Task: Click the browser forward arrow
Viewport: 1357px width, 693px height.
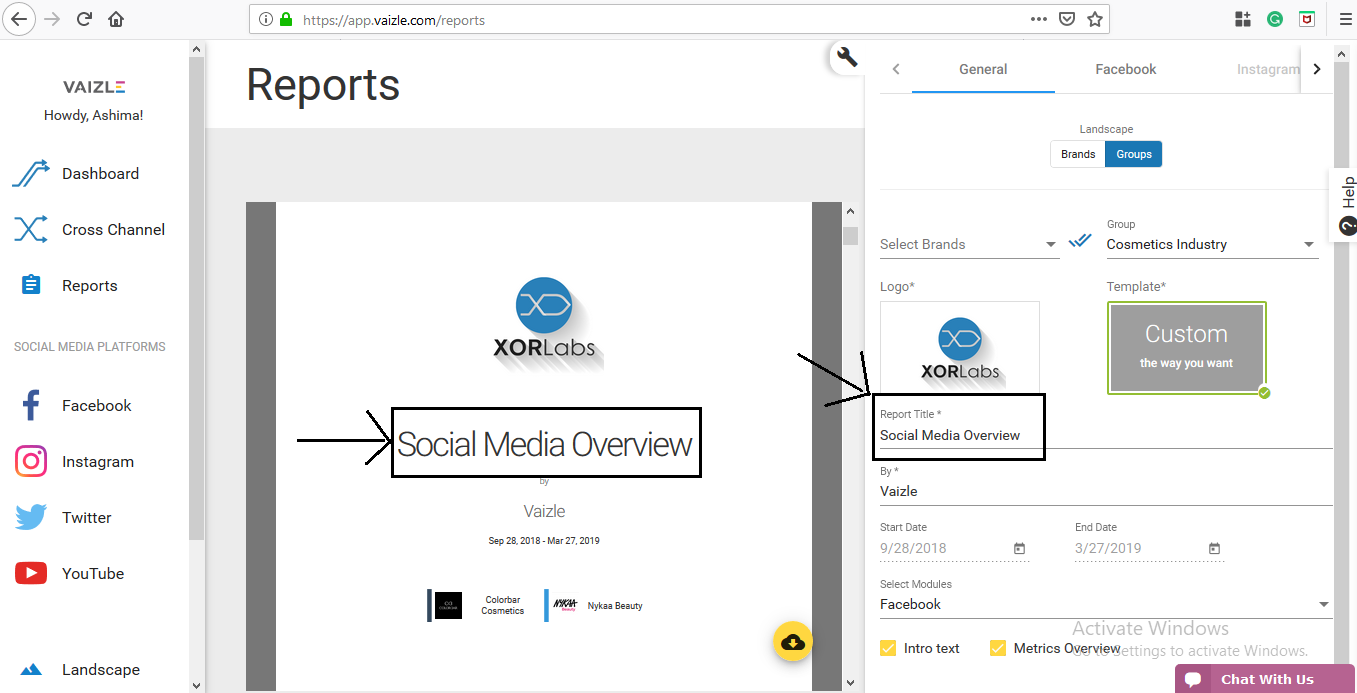Action: coord(53,19)
